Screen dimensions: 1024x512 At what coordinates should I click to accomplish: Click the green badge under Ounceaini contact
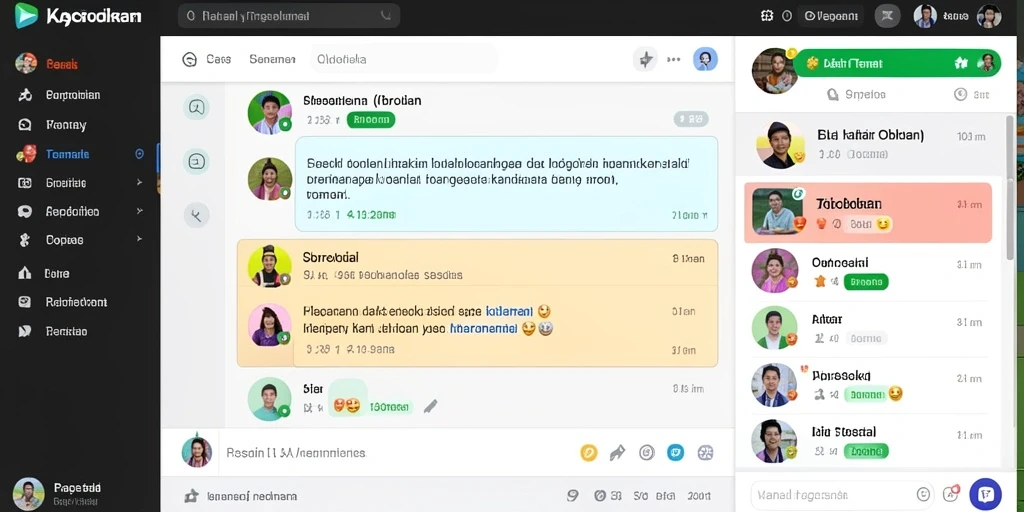click(866, 282)
